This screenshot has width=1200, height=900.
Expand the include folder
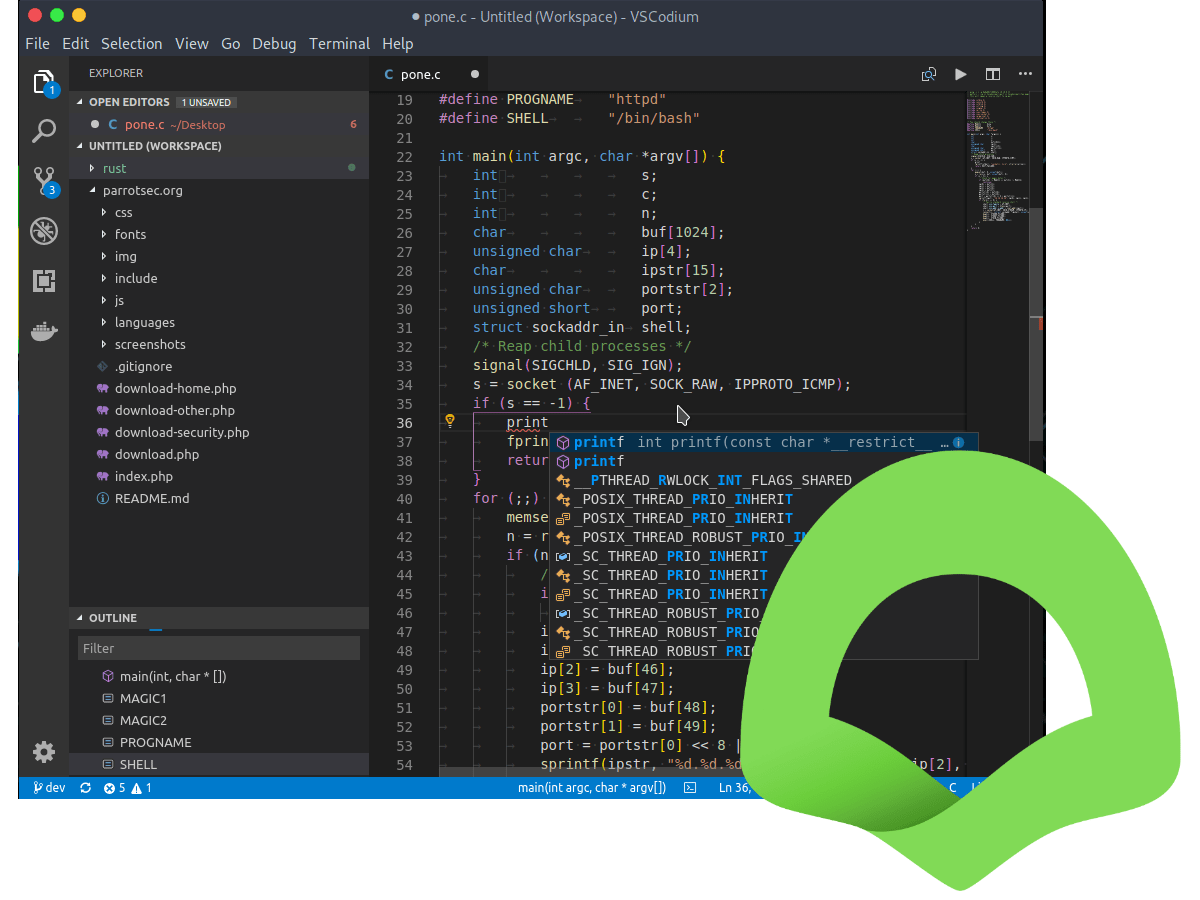coord(219,278)
